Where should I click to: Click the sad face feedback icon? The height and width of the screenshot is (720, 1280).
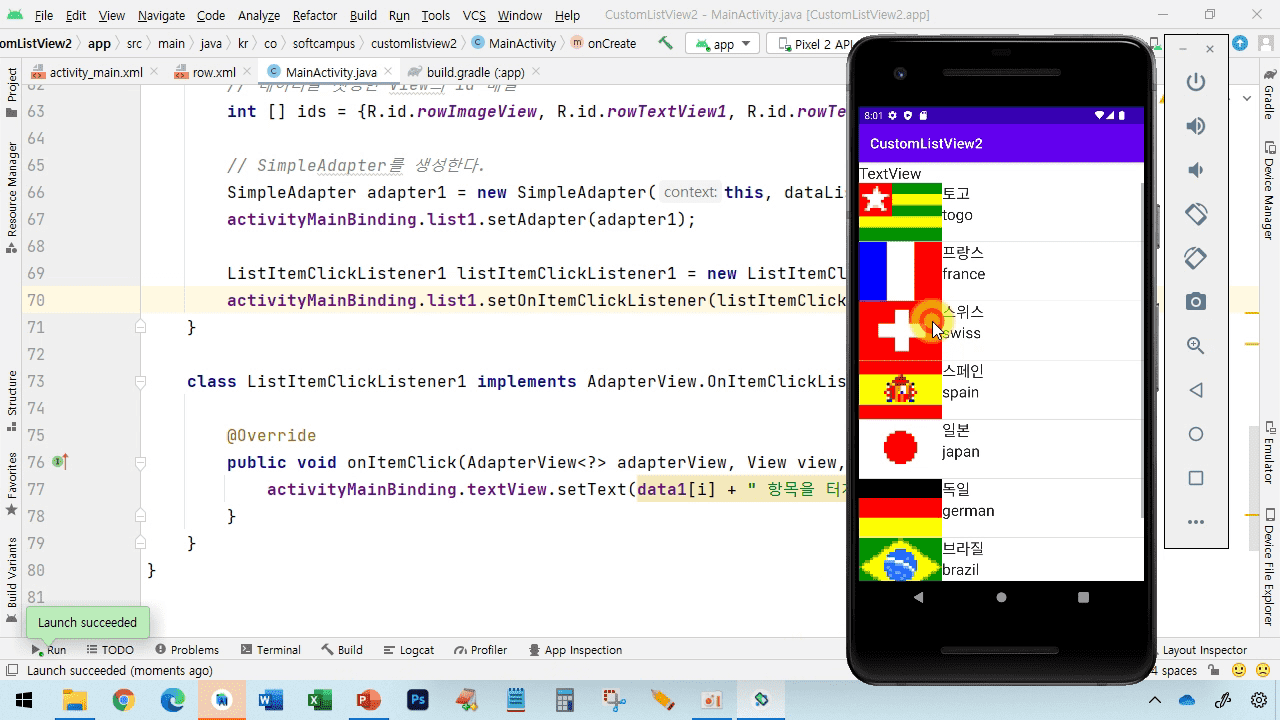click(1260, 671)
